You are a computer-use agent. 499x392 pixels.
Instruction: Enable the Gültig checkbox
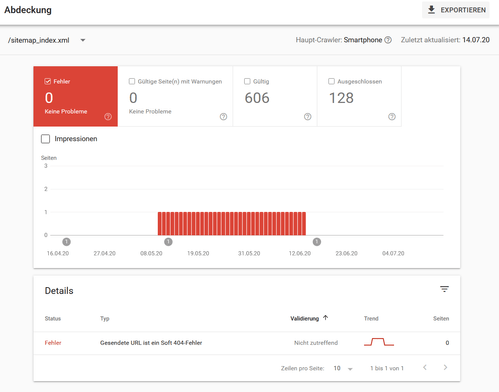pos(247,81)
